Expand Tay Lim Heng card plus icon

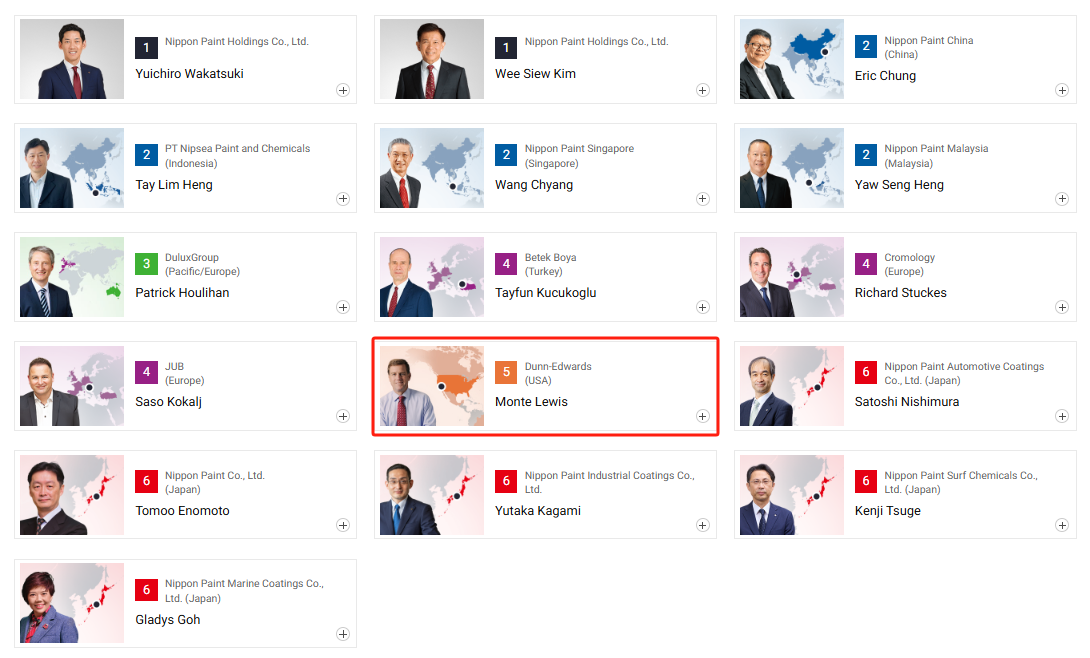click(x=343, y=199)
